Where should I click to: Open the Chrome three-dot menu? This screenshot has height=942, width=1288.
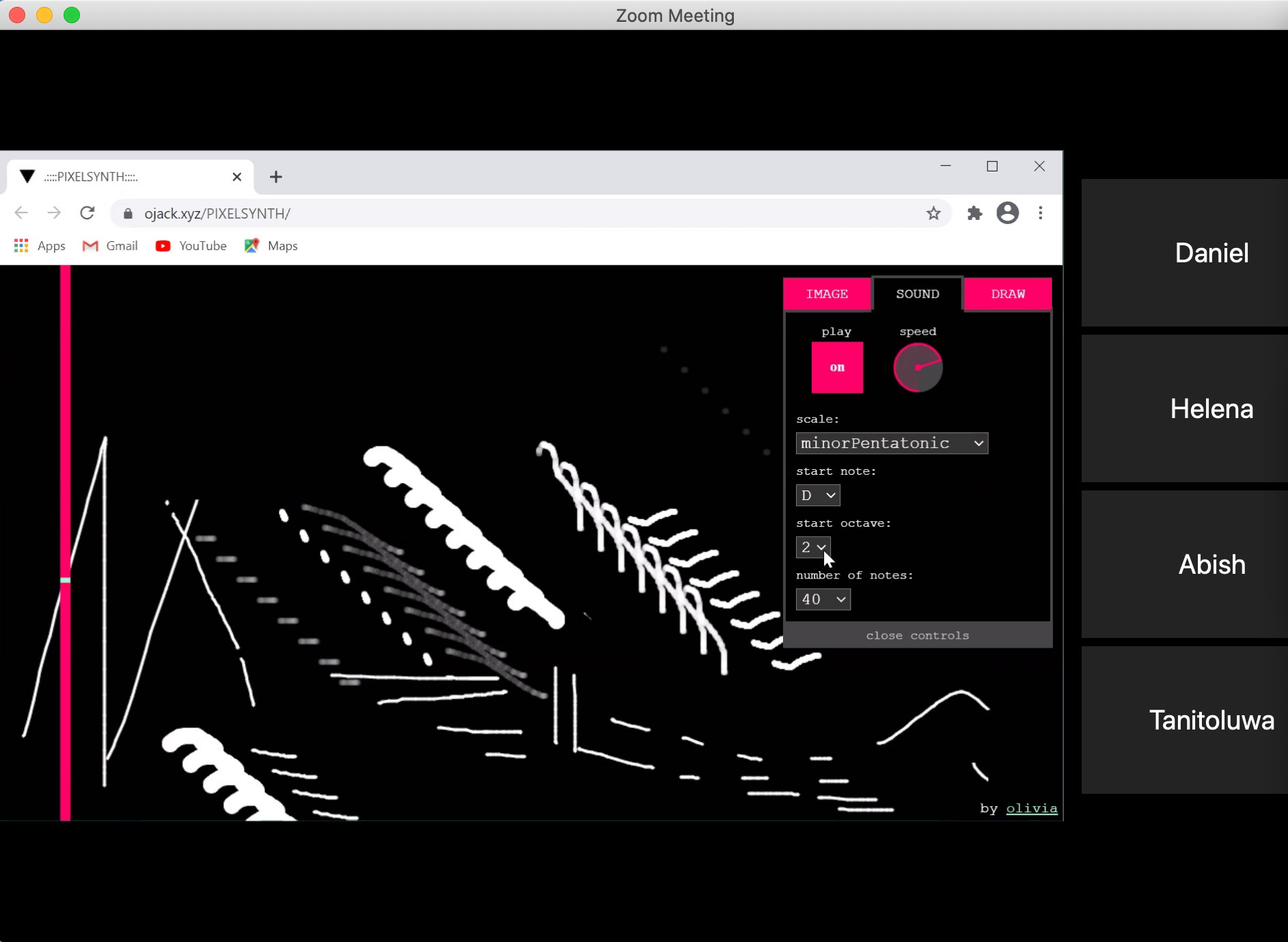1040,213
